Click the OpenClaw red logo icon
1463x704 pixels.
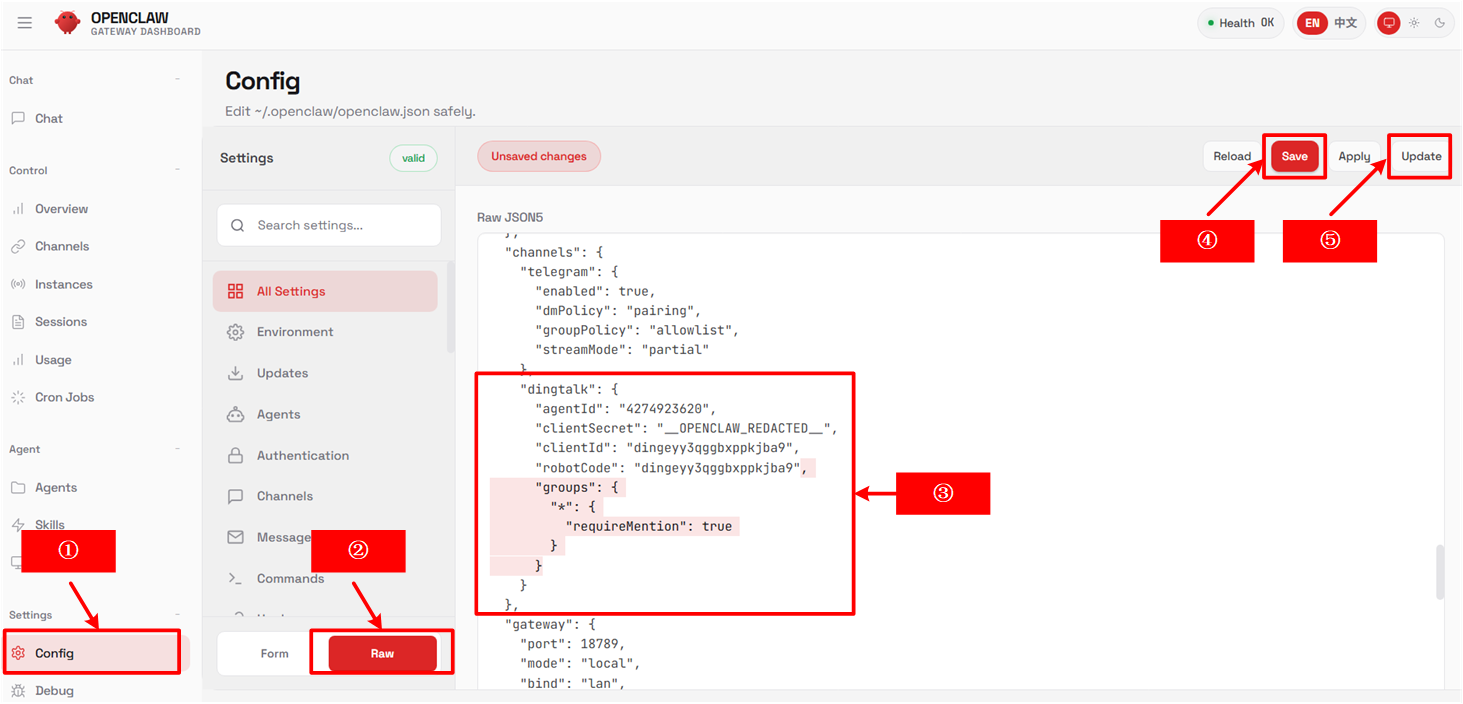[67, 23]
